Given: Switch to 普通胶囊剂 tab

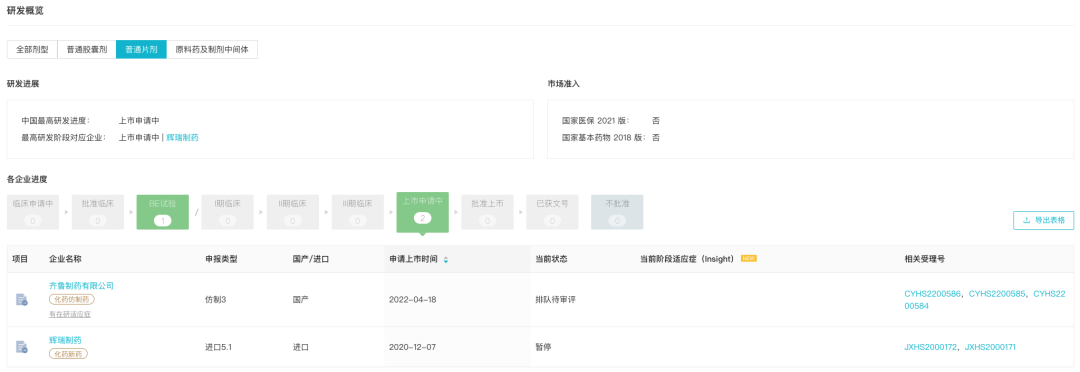Looking at the screenshot, I should [87, 50].
